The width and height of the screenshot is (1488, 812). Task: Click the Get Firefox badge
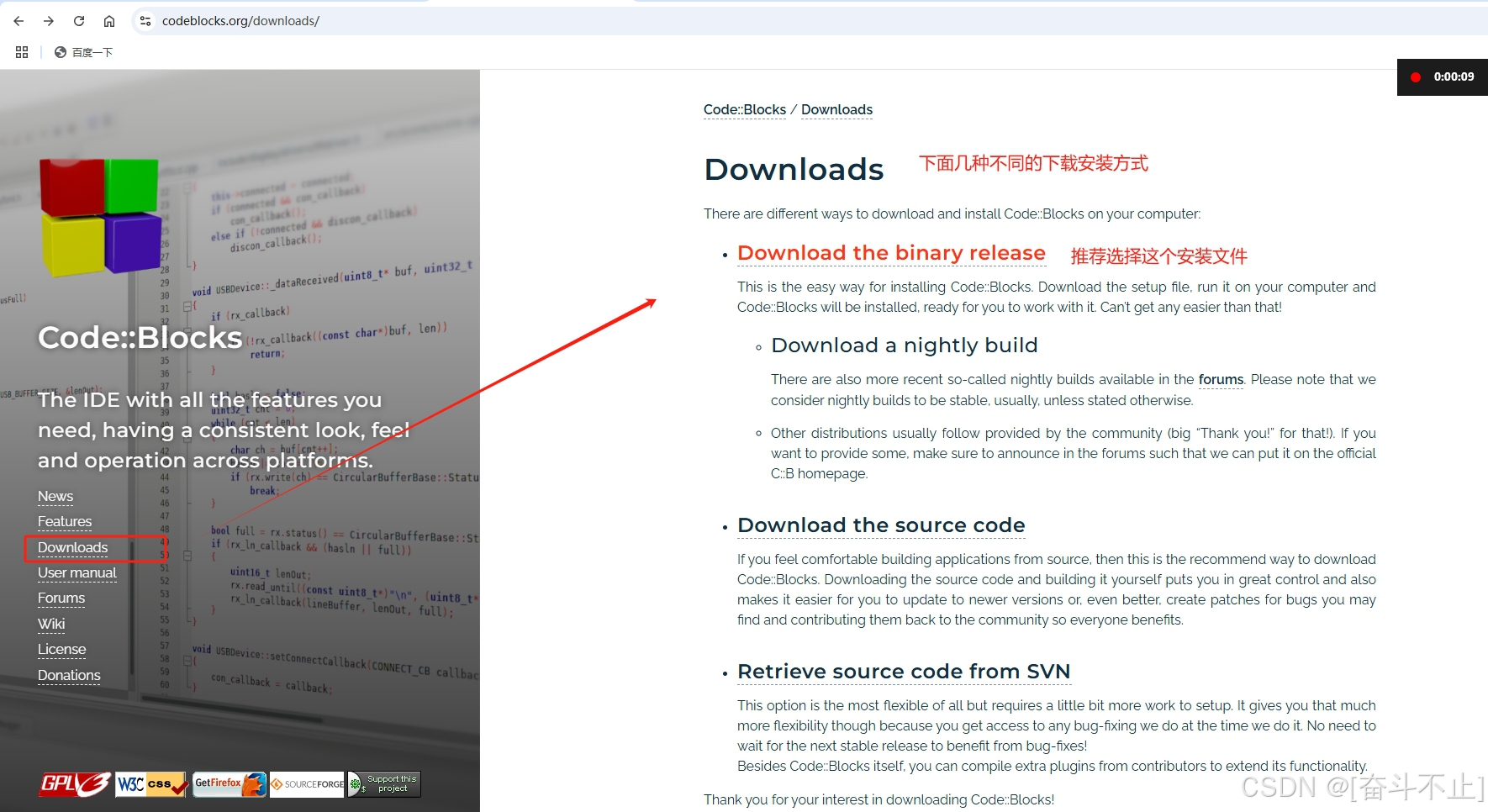(230, 784)
